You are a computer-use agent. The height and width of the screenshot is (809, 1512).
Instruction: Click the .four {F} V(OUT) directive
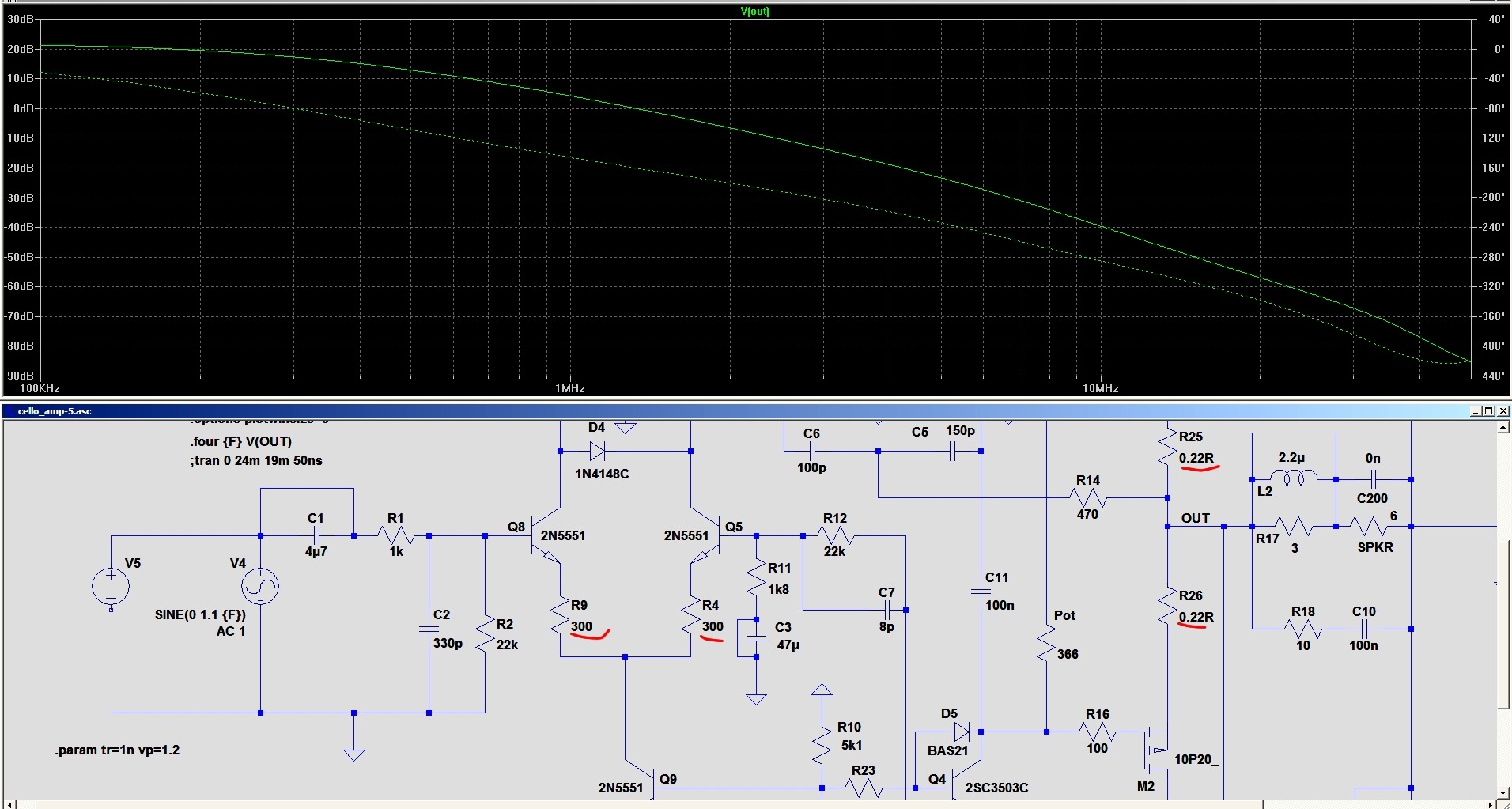click(x=240, y=441)
